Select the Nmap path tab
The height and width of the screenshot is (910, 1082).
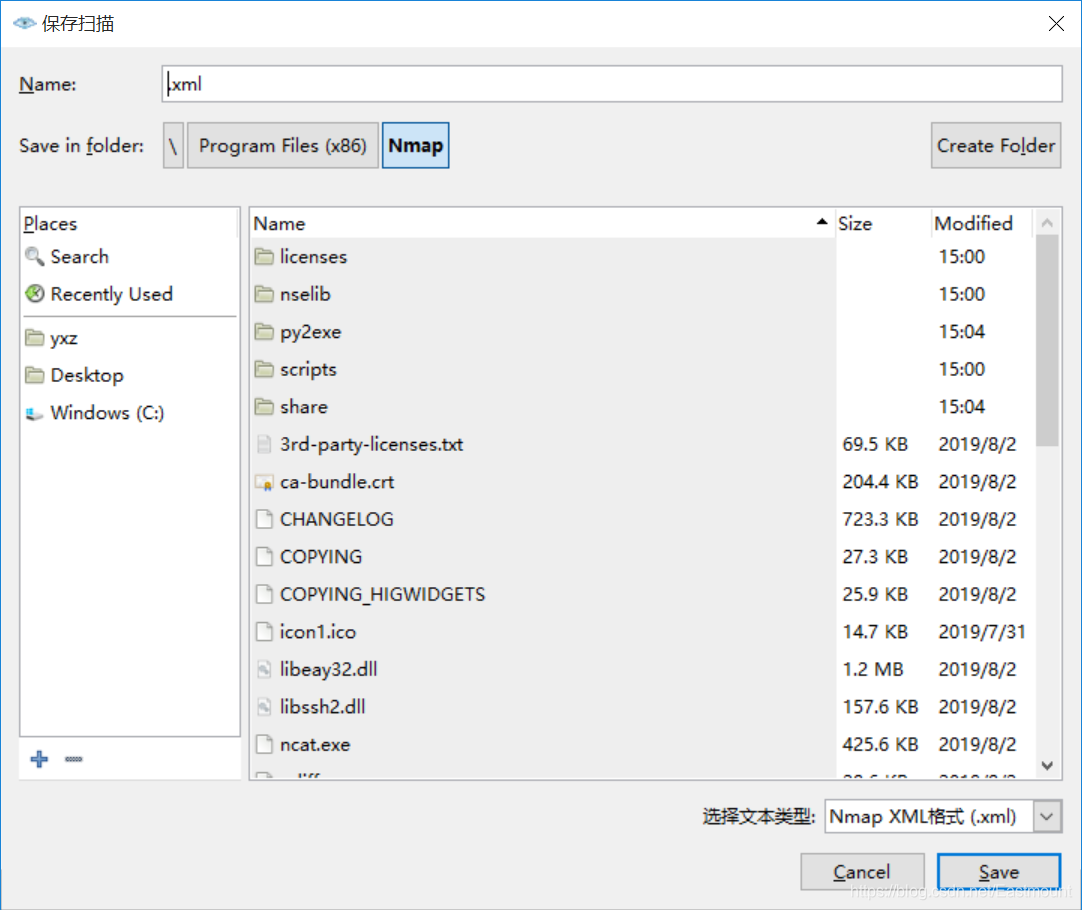click(415, 146)
